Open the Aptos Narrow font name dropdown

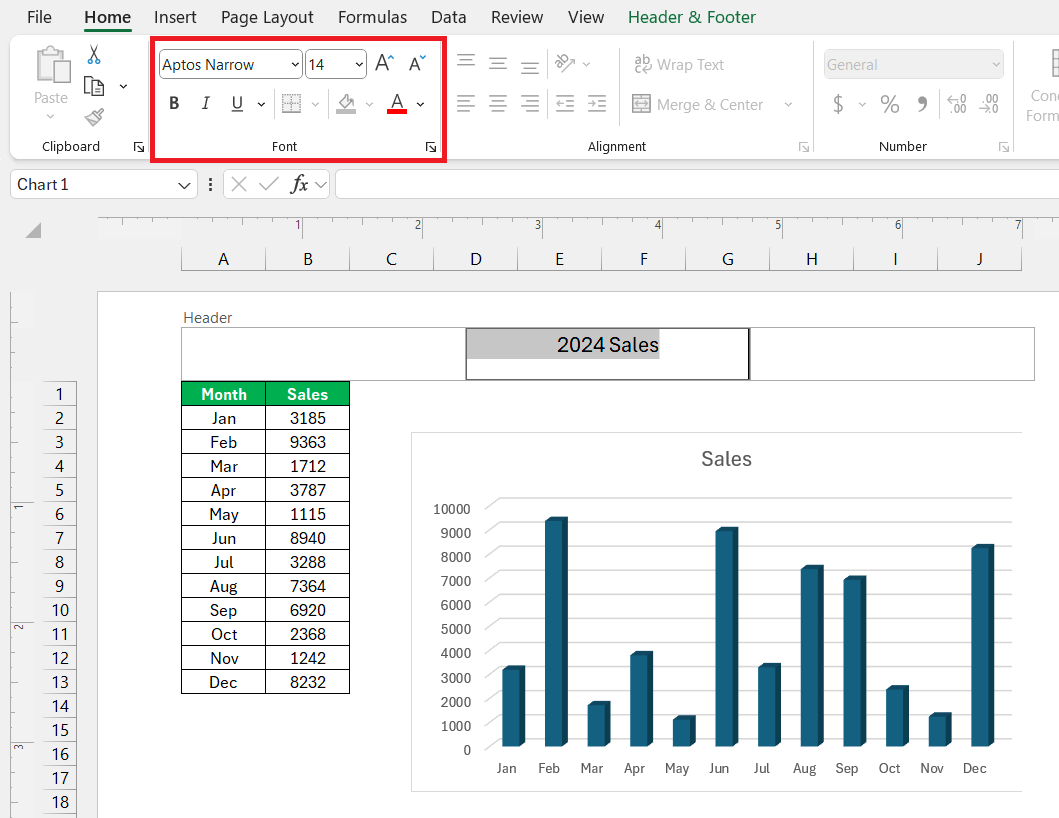tap(294, 65)
